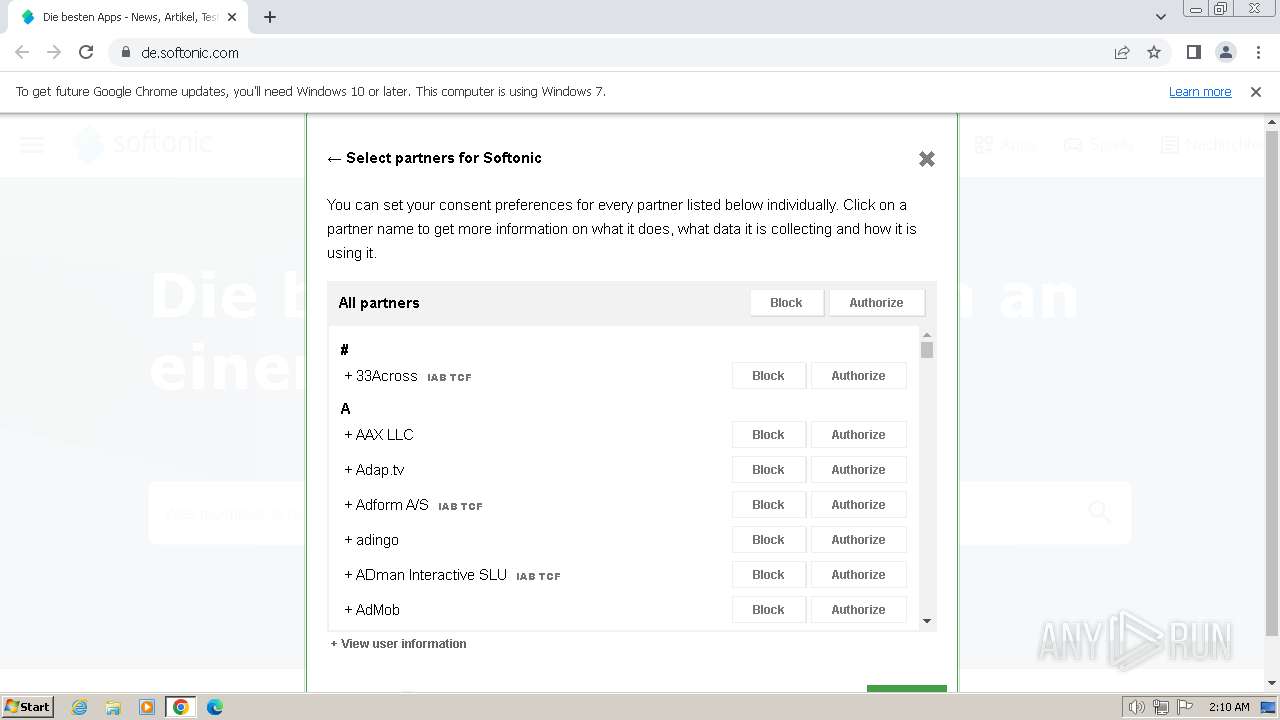Click the page's main scrollbar down arrow
The image size is (1280, 720).
pyautogui.click(x=1272, y=683)
